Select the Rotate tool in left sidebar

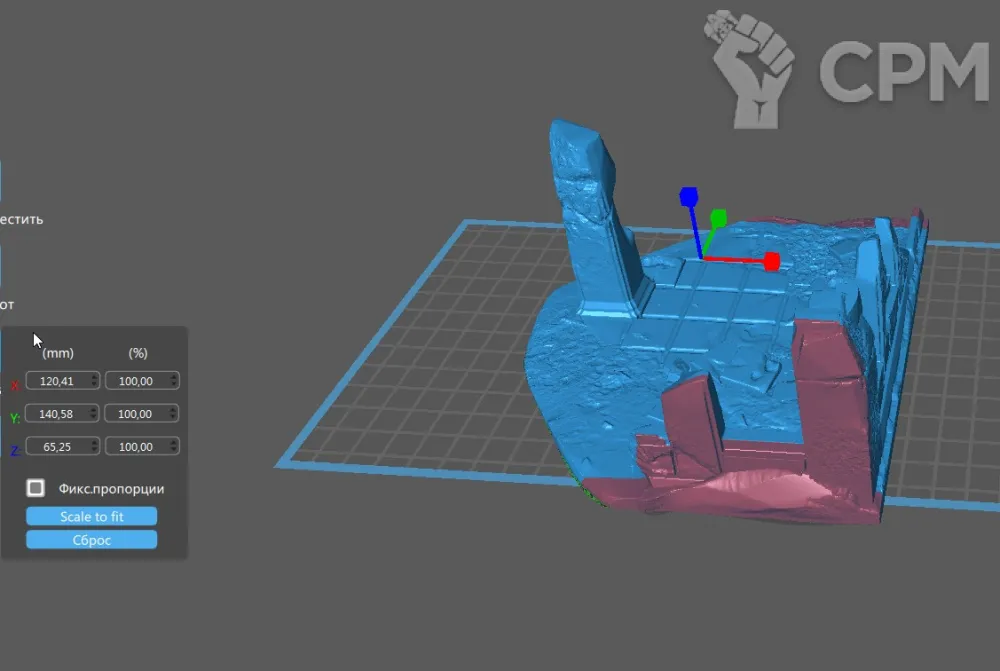8,304
